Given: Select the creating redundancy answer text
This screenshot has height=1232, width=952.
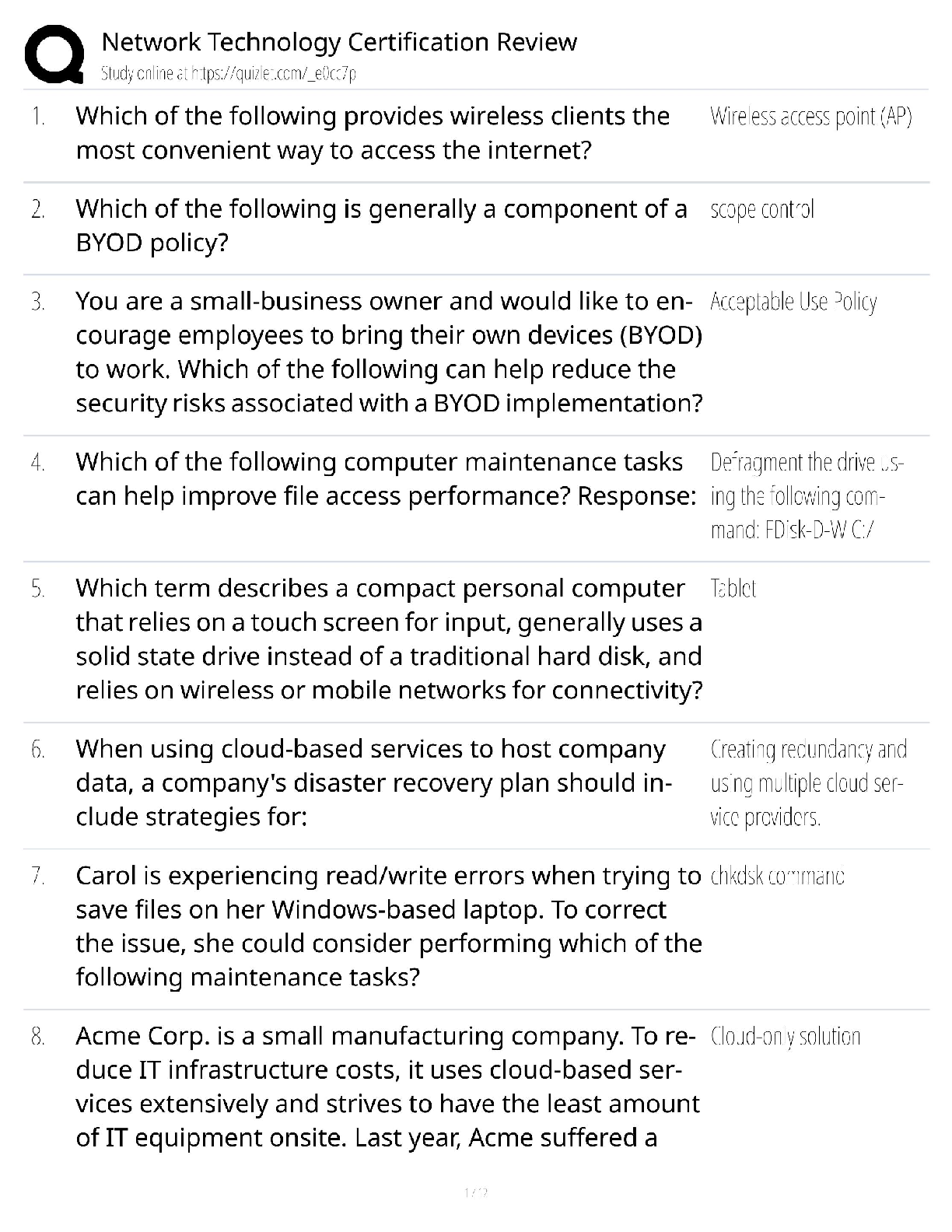Looking at the screenshot, I should click(808, 783).
